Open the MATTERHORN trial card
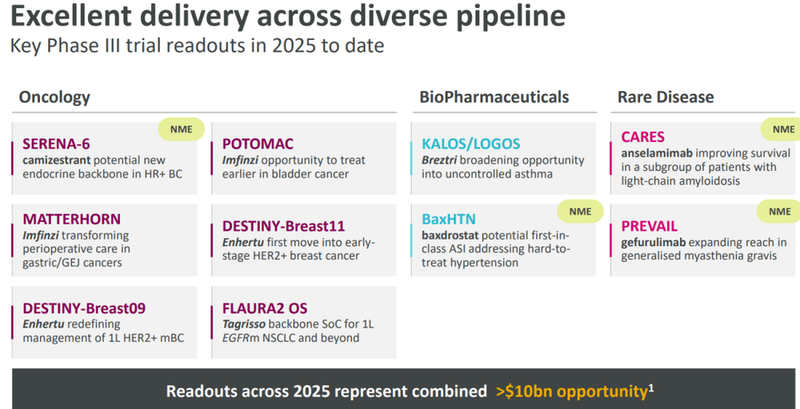Screen dimensions: 800x409 point(104,240)
